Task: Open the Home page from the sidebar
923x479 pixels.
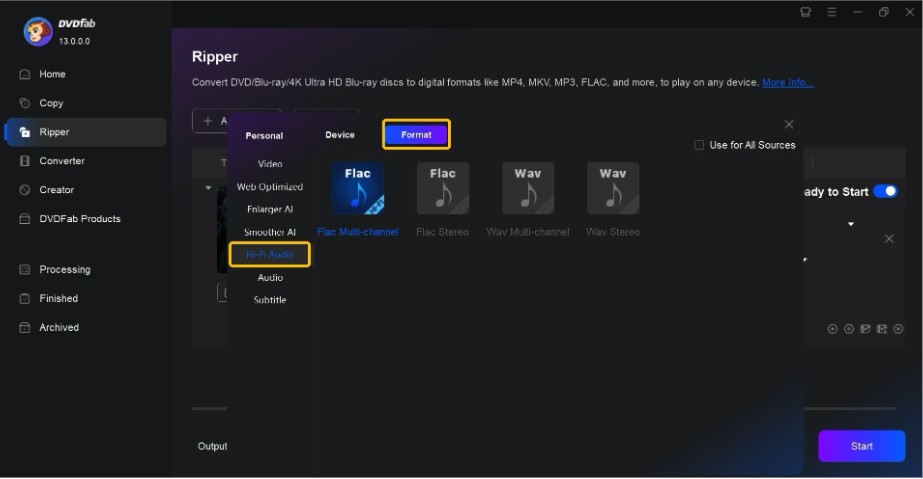Action: tap(52, 74)
